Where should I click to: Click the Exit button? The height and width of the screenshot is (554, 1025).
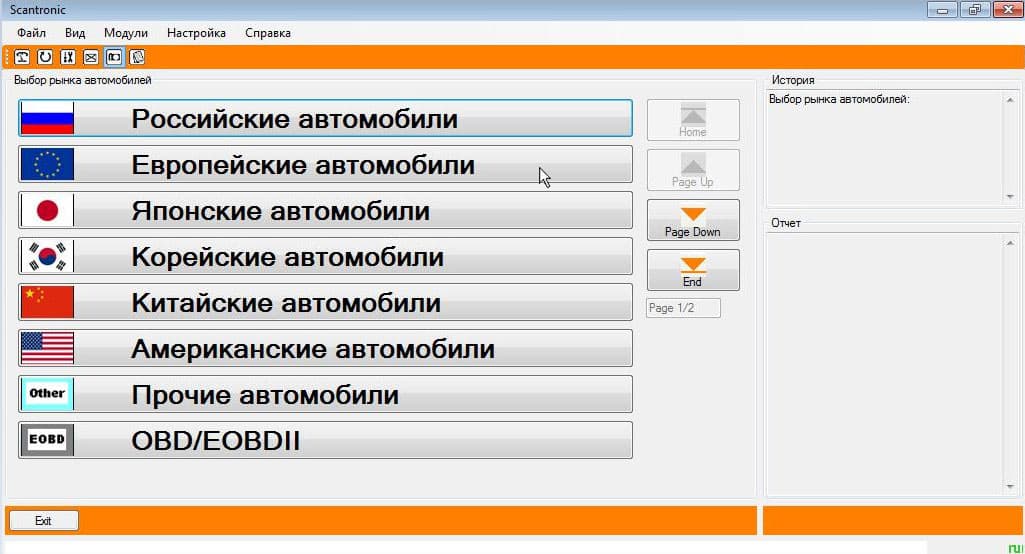pyautogui.click(x=43, y=521)
